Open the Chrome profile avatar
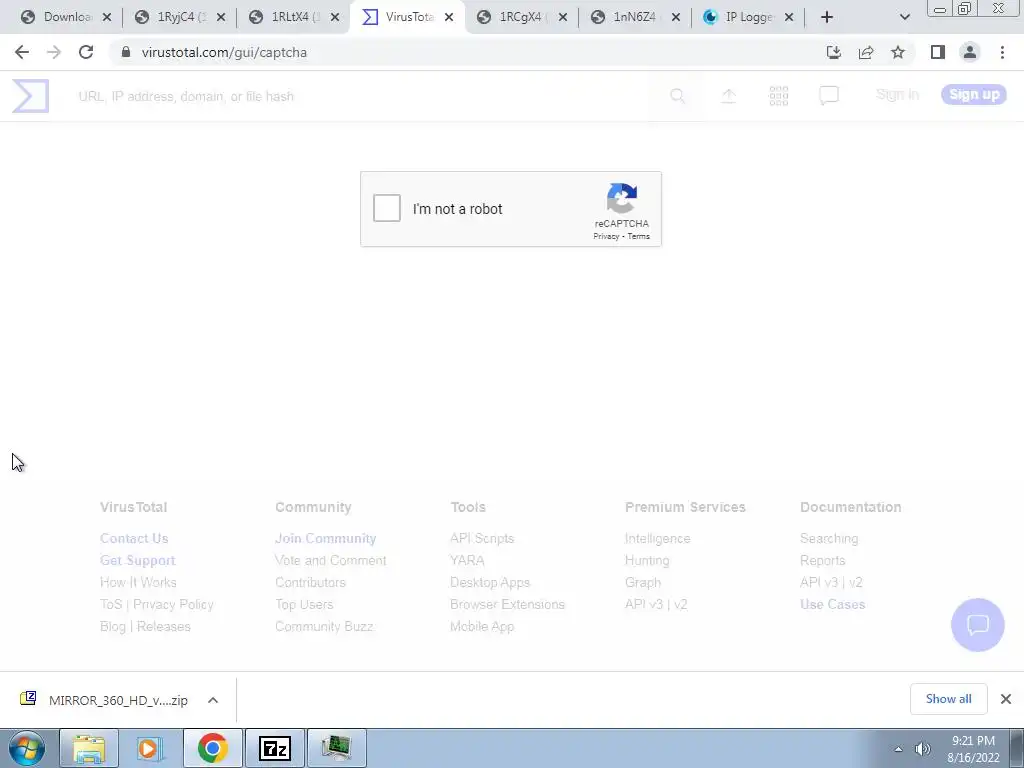This screenshot has height=768, width=1024. click(970, 52)
